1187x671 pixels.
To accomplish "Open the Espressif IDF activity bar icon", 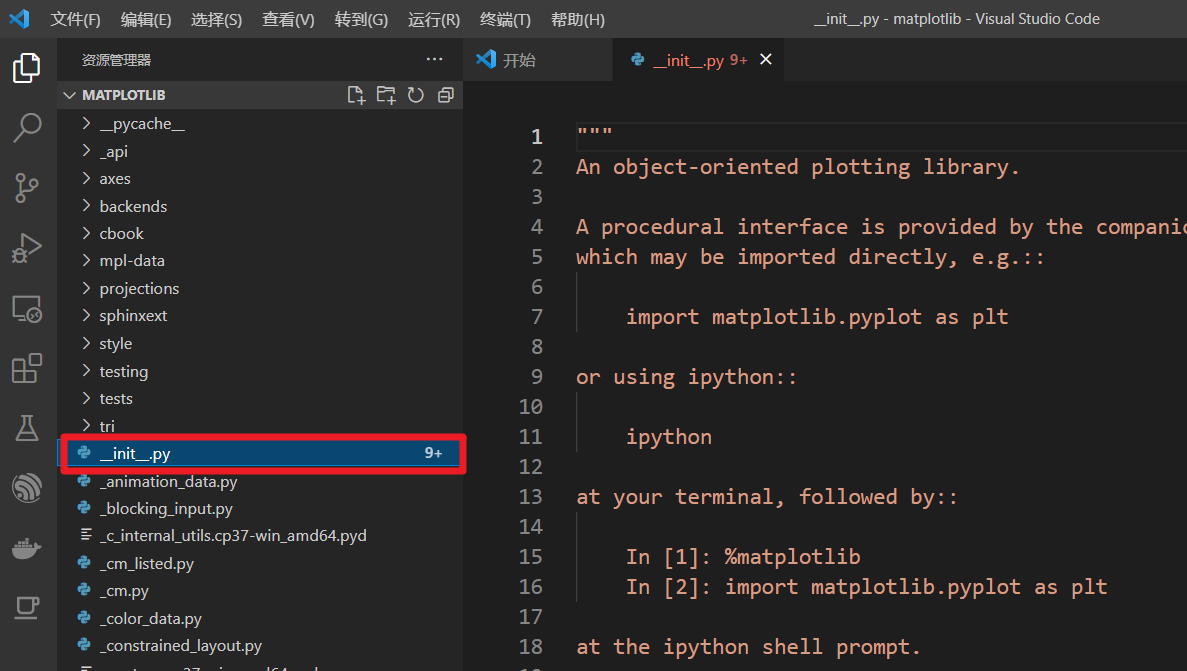I will tap(27, 488).
